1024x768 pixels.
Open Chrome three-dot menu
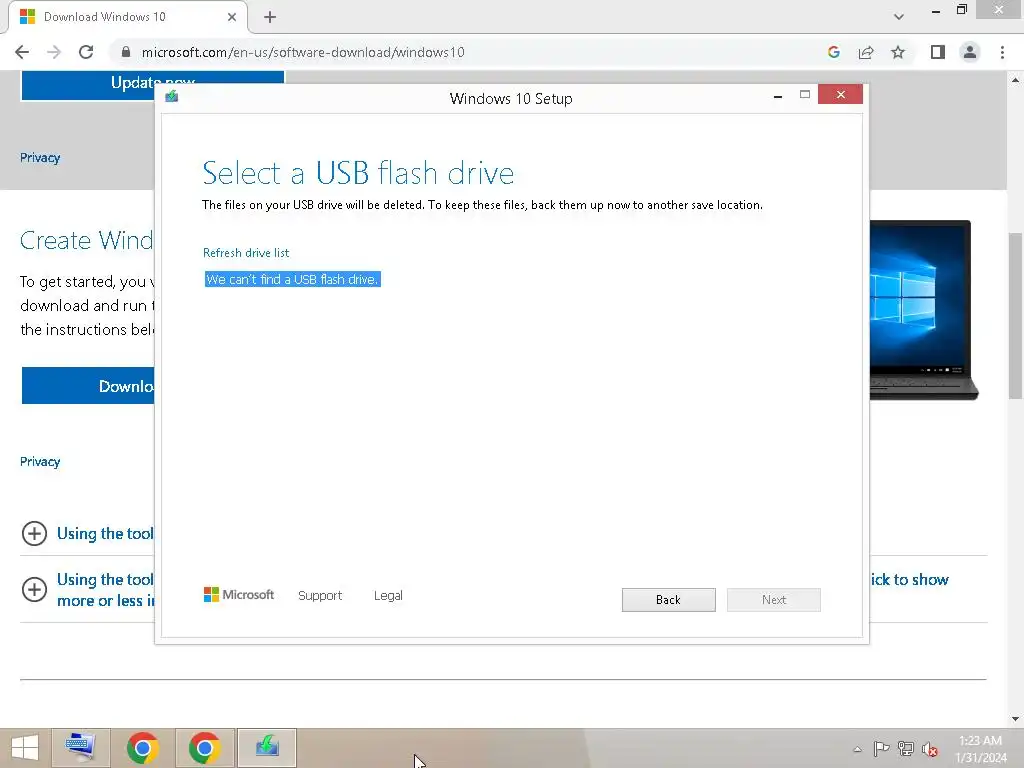(x=1002, y=52)
